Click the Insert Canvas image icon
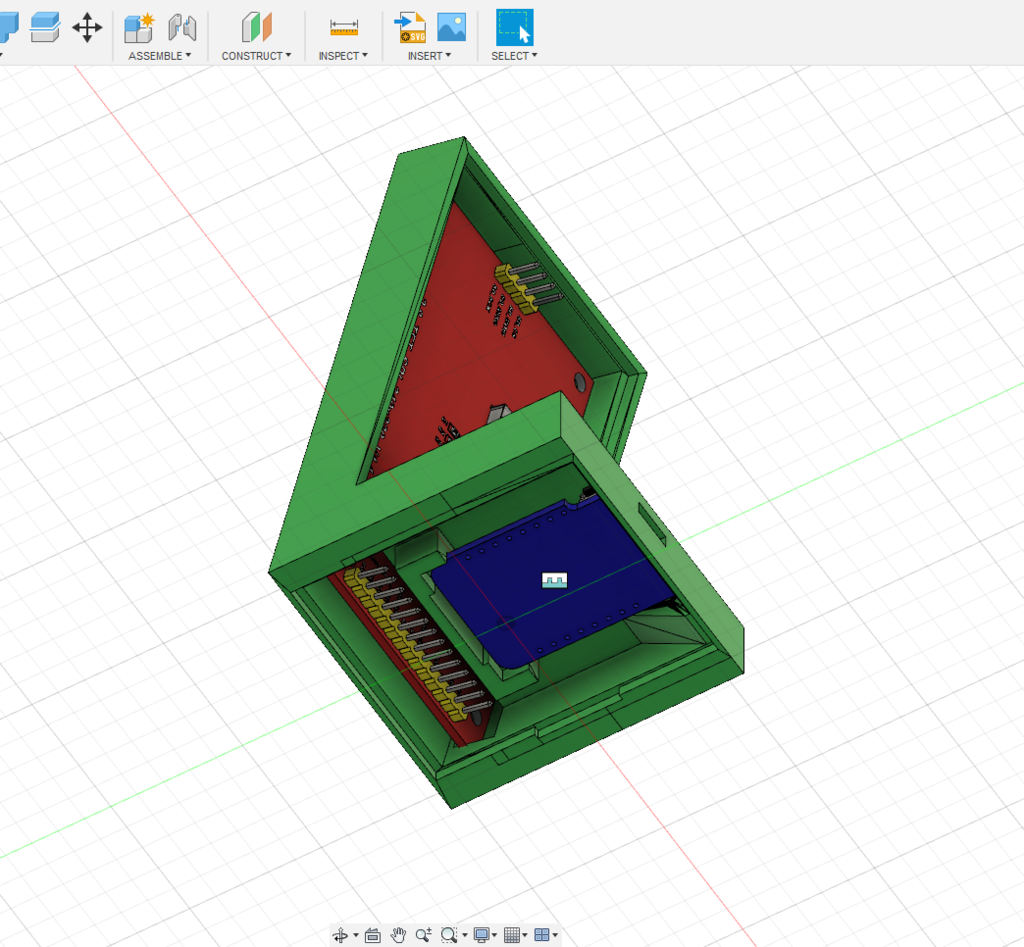This screenshot has width=1024, height=947. (451, 28)
